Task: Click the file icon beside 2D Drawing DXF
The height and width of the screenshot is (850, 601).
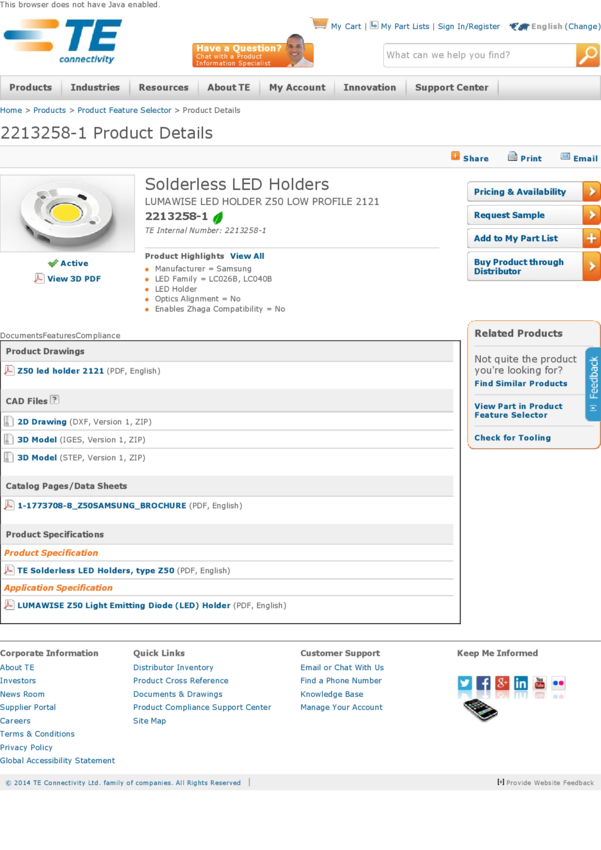Action: click(x=9, y=421)
